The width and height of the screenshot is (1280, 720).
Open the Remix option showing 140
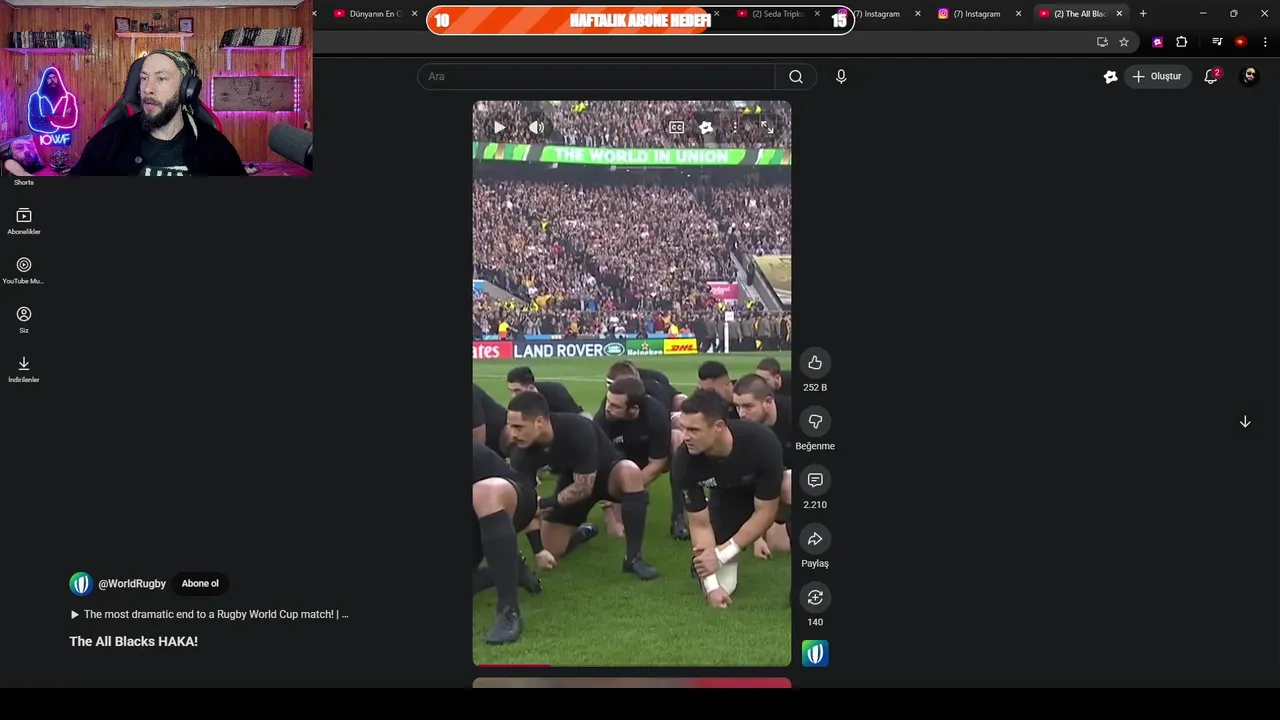tap(815, 597)
